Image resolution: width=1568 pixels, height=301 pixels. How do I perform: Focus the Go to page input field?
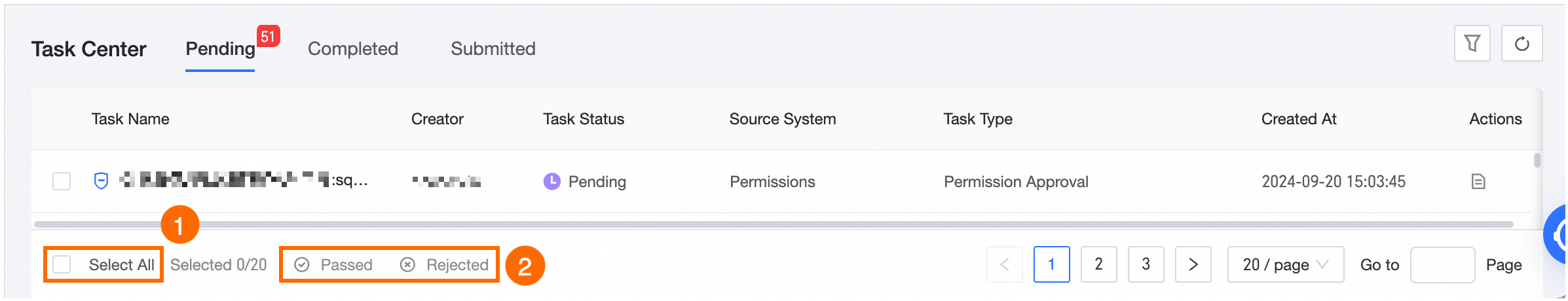tap(1442, 264)
